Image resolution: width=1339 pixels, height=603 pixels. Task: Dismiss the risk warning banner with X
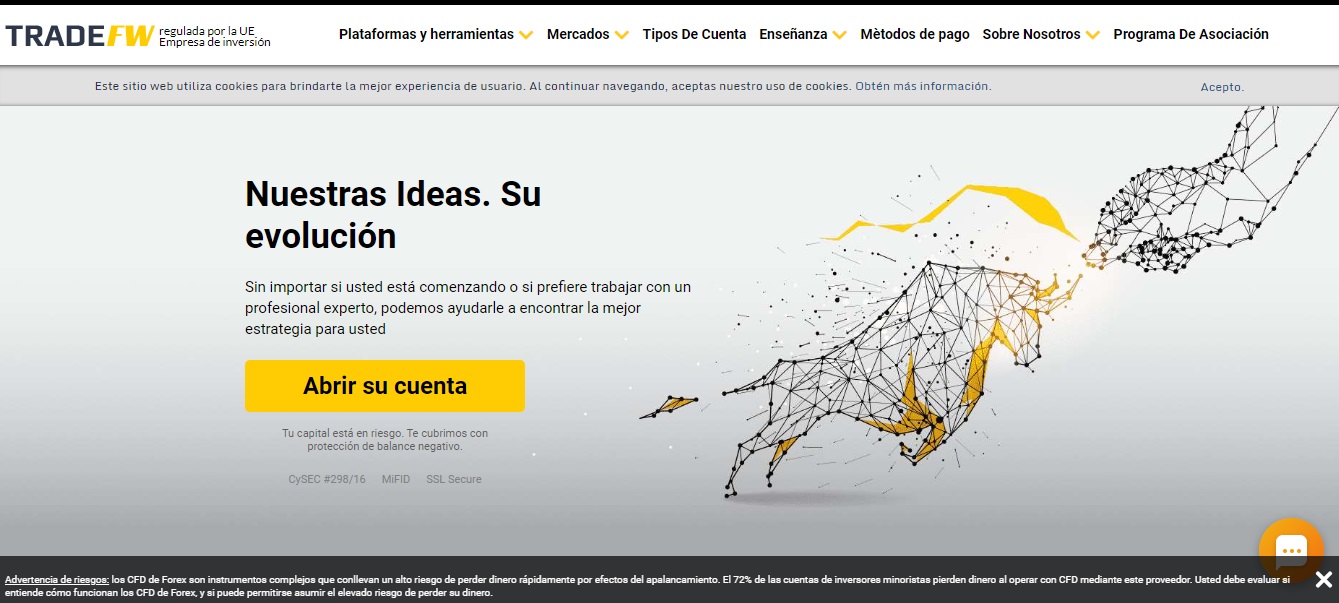pyautogui.click(x=1323, y=580)
